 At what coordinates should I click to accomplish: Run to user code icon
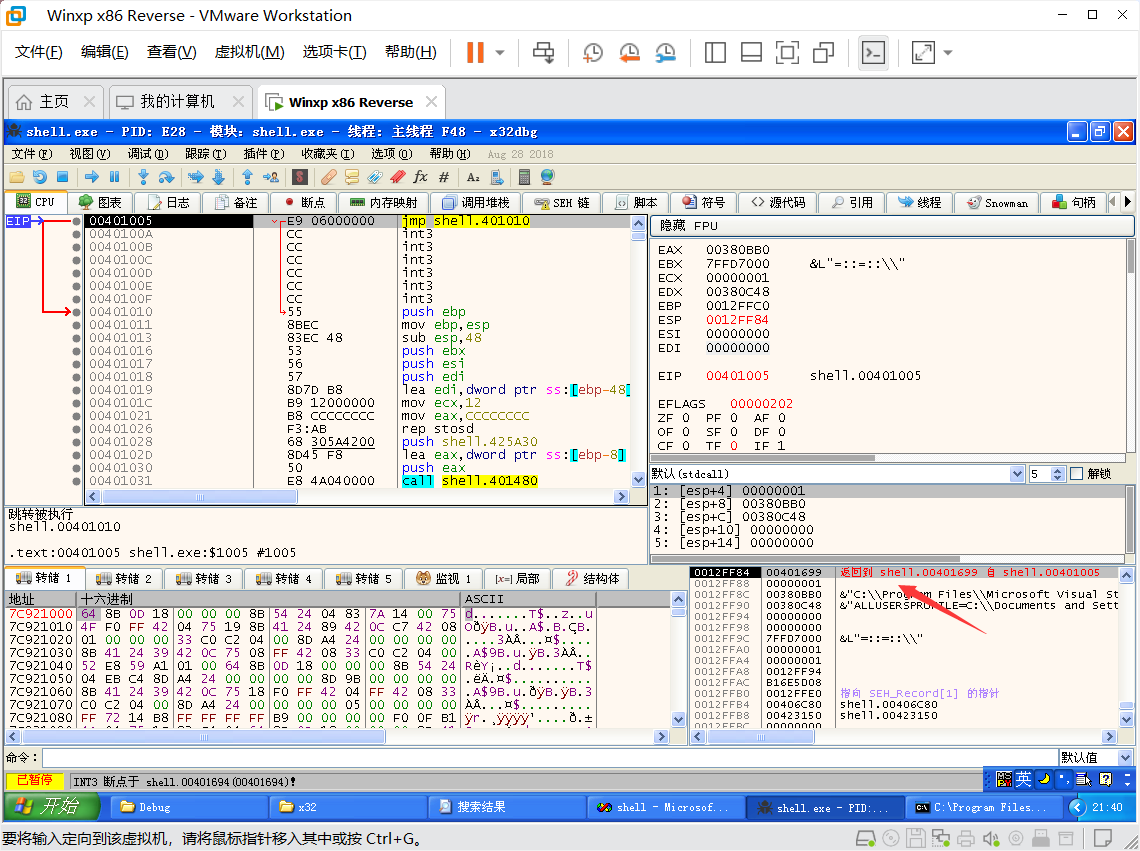tap(271, 177)
